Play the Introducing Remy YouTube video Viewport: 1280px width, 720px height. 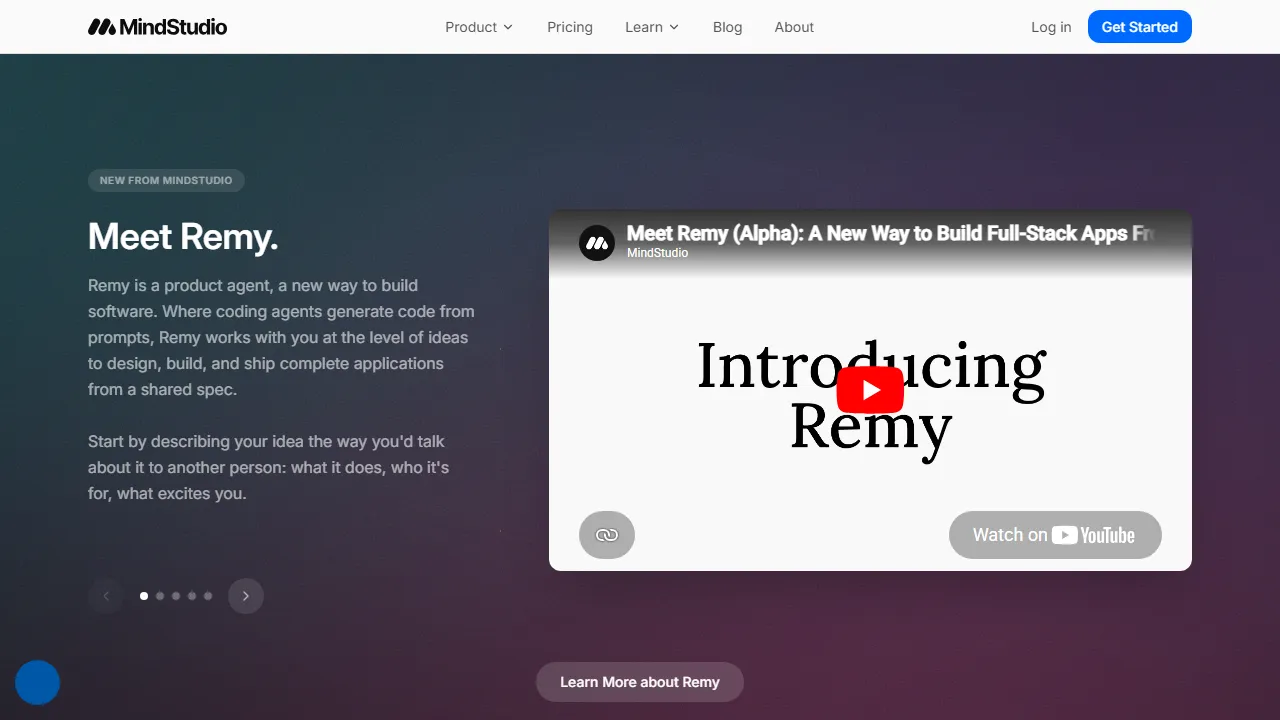(870, 390)
